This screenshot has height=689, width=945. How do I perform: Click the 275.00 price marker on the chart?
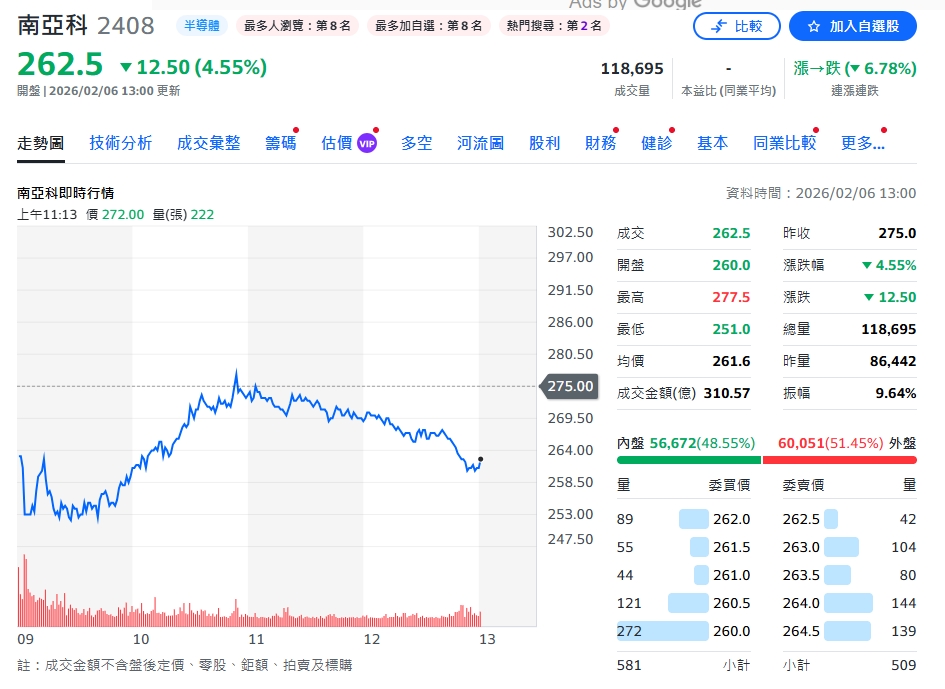pos(568,387)
